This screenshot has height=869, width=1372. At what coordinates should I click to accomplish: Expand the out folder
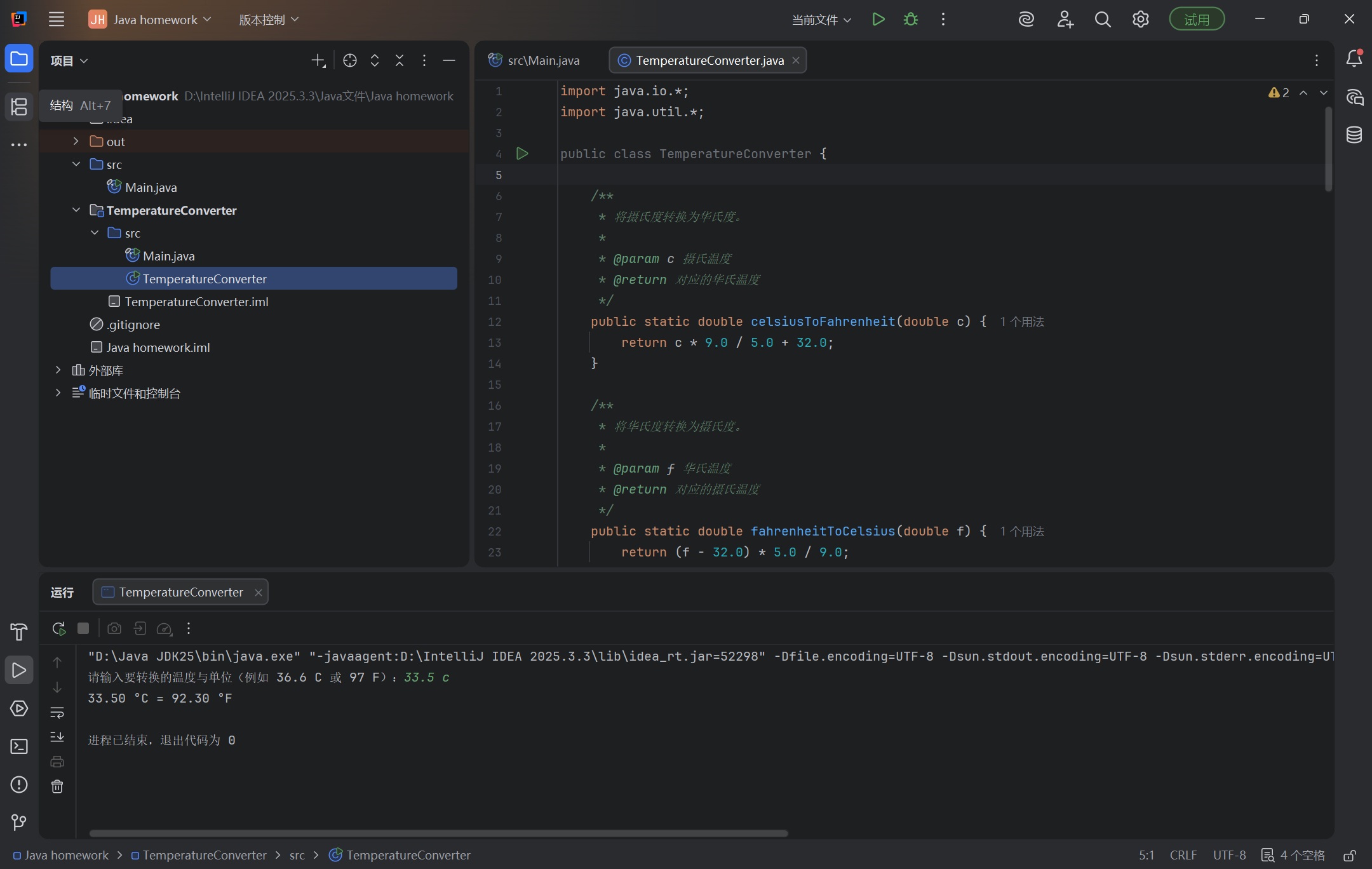coord(76,141)
